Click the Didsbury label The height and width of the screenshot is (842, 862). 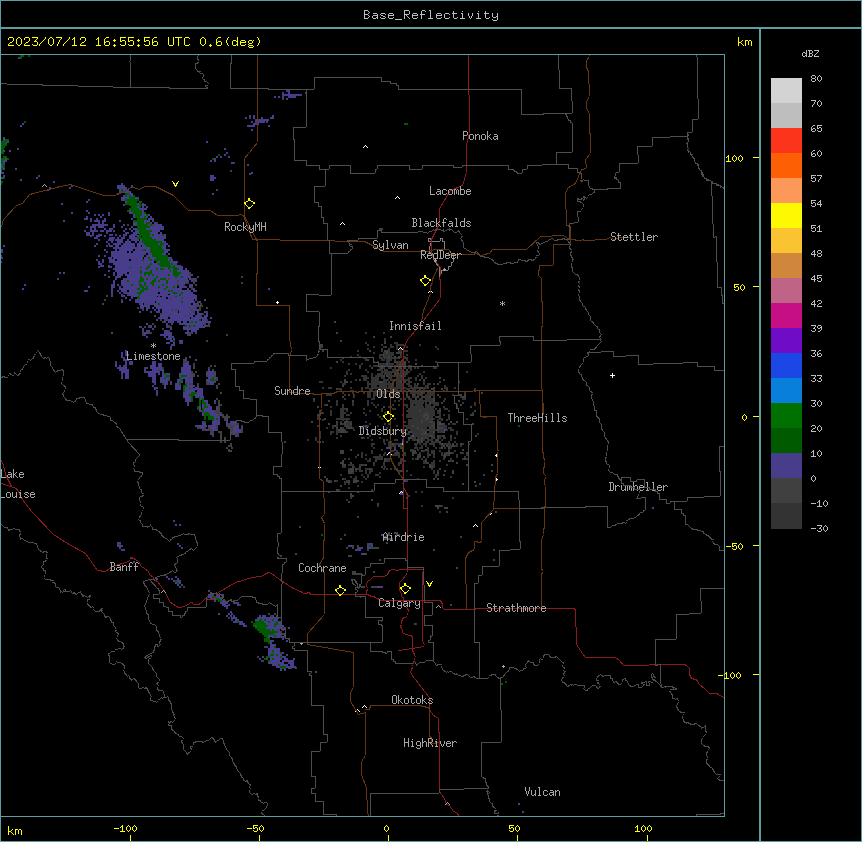click(383, 431)
